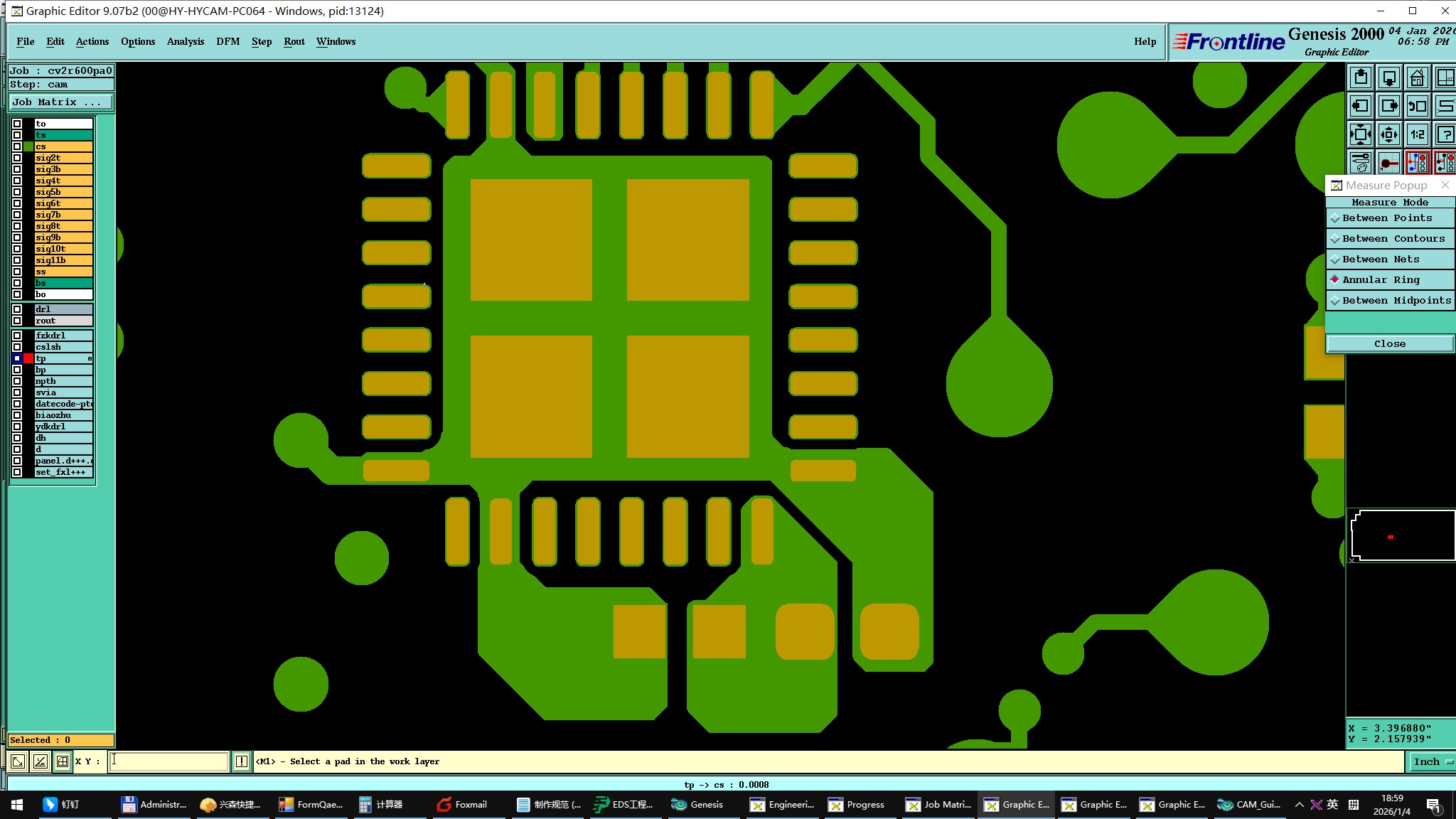The height and width of the screenshot is (819, 1456).
Task: Toggle the checkbox beside layer sig2t
Action: pyautogui.click(x=17, y=158)
